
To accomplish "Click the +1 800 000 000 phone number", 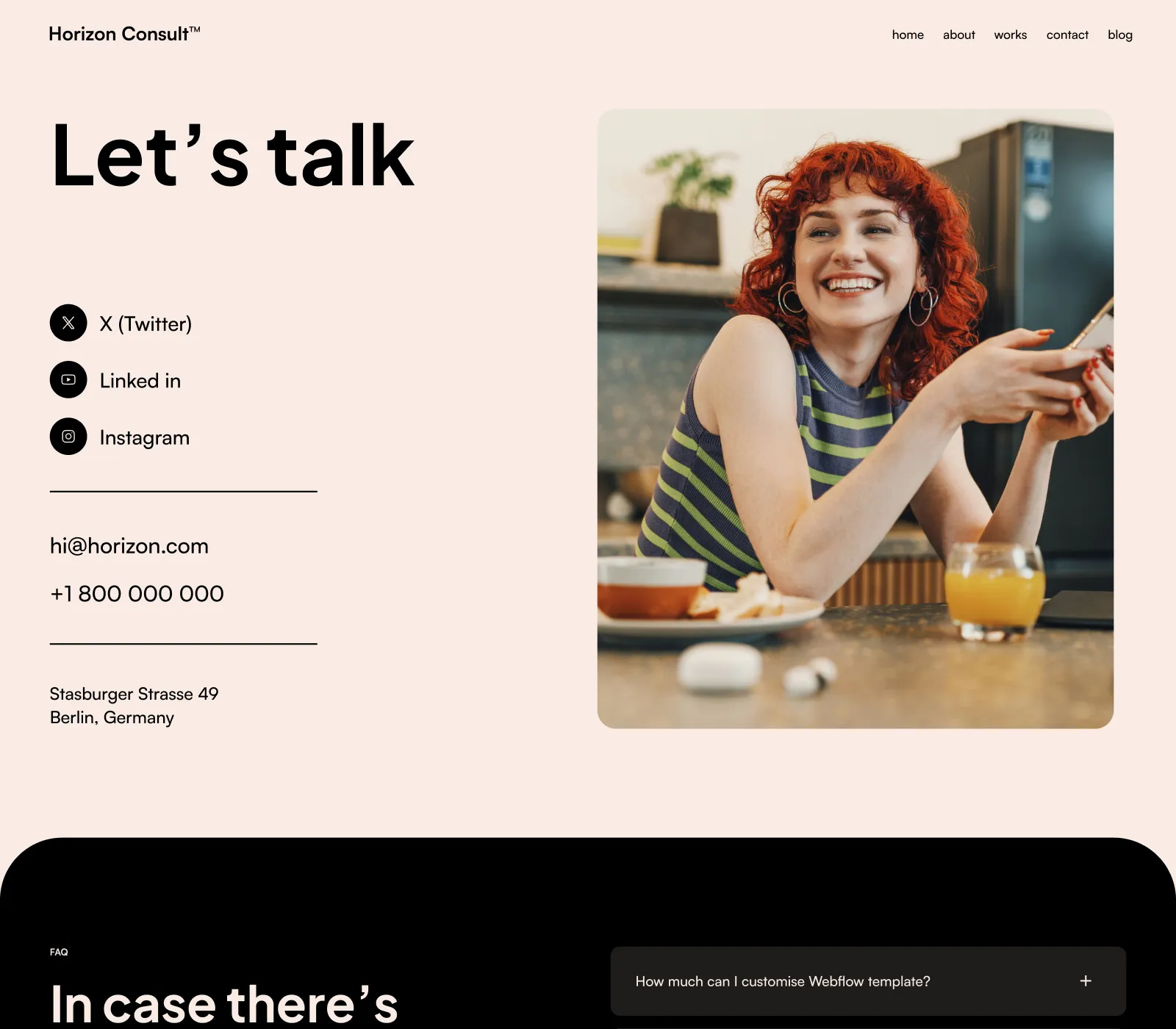I will coord(137,594).
